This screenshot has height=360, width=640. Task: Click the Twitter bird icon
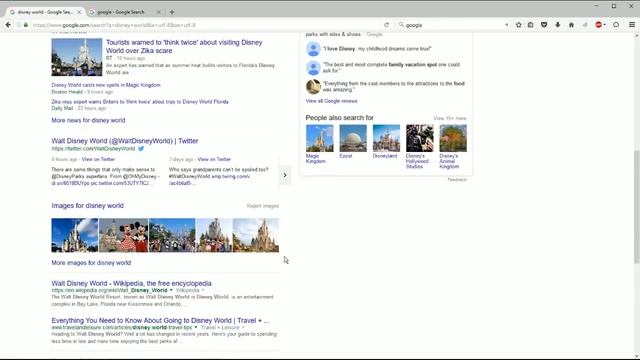point(141,149)
